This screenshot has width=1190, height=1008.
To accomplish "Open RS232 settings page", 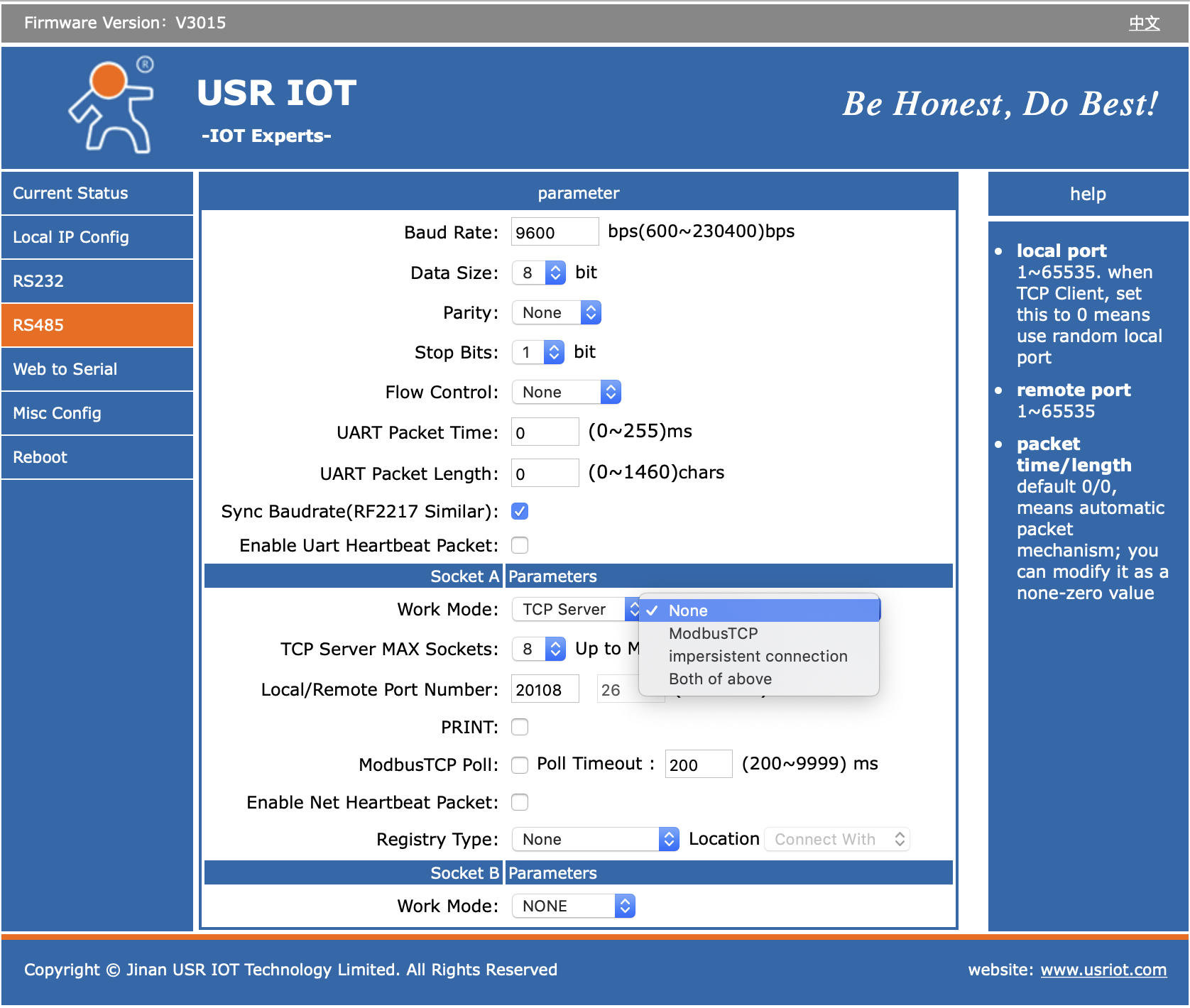I will click(97, 281).
